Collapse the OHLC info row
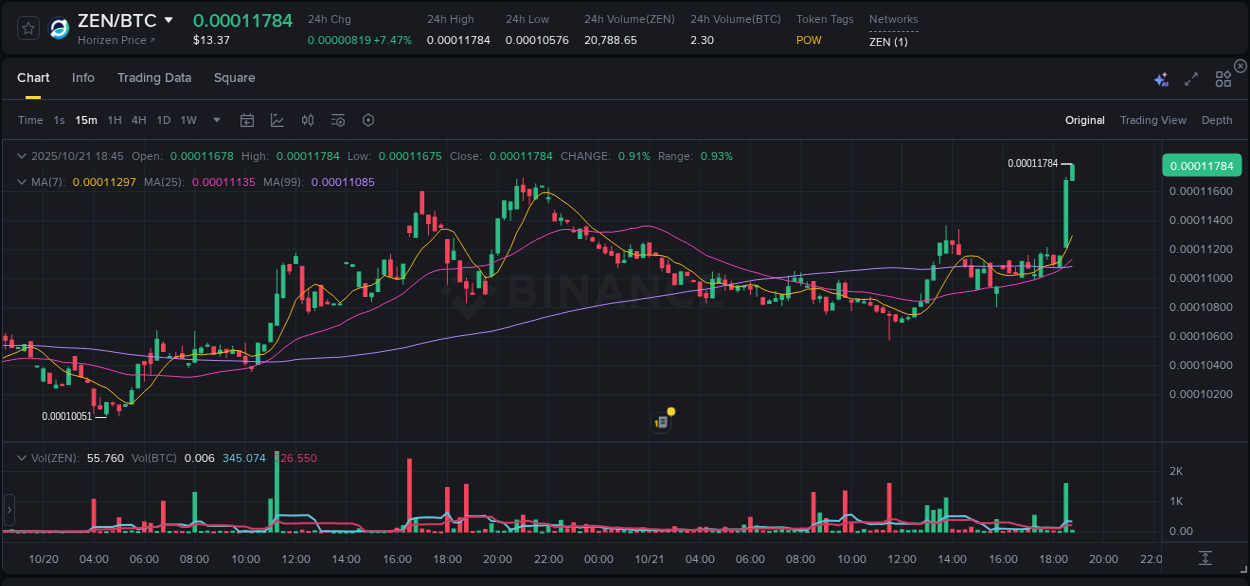Screen dimensions: 1250x586 (22, 156)
